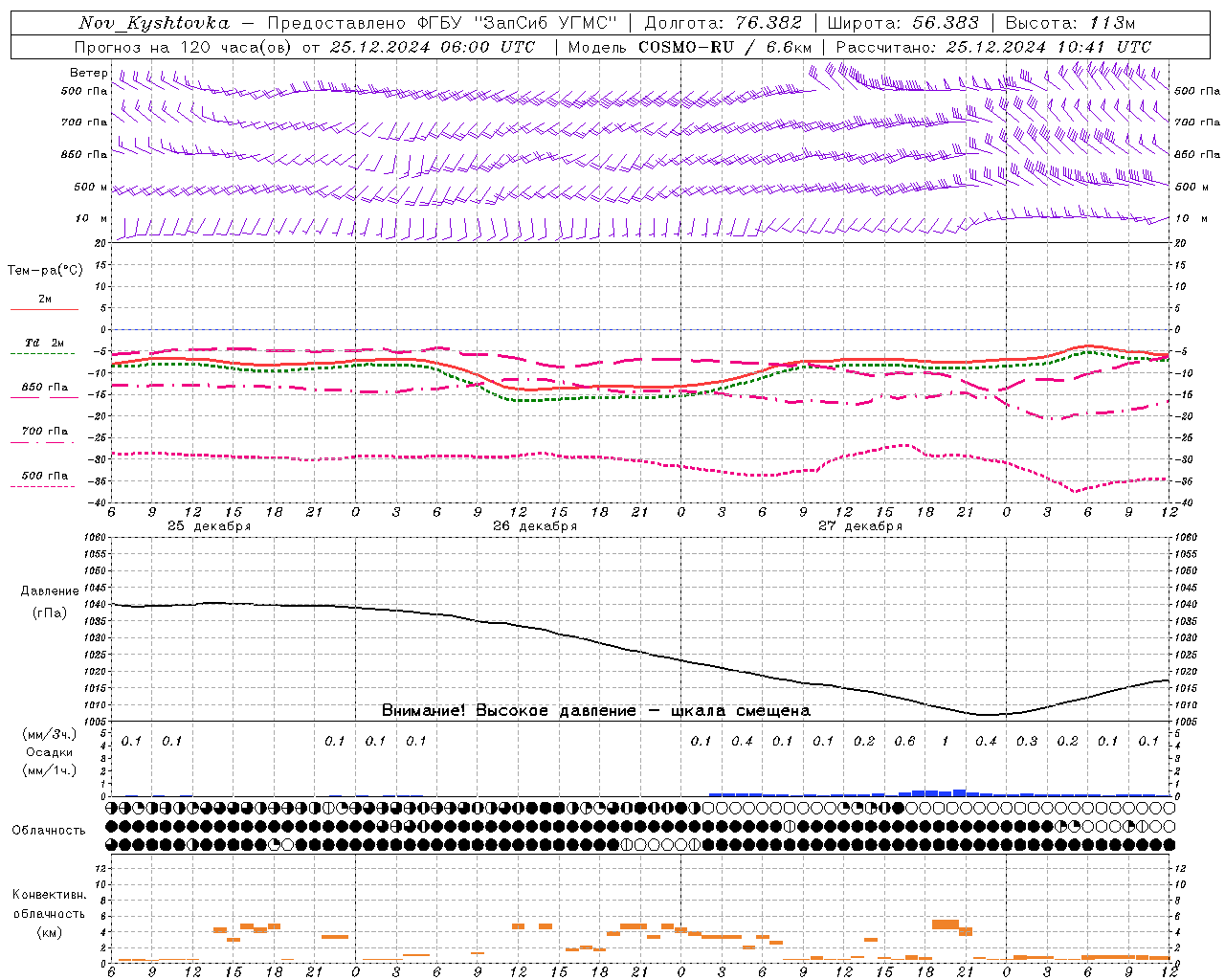Click the computed time 25.12.2024 10:41 UTC
Image resolution: width=1225 pixels, height=980 pixels.
[1049, 46]
